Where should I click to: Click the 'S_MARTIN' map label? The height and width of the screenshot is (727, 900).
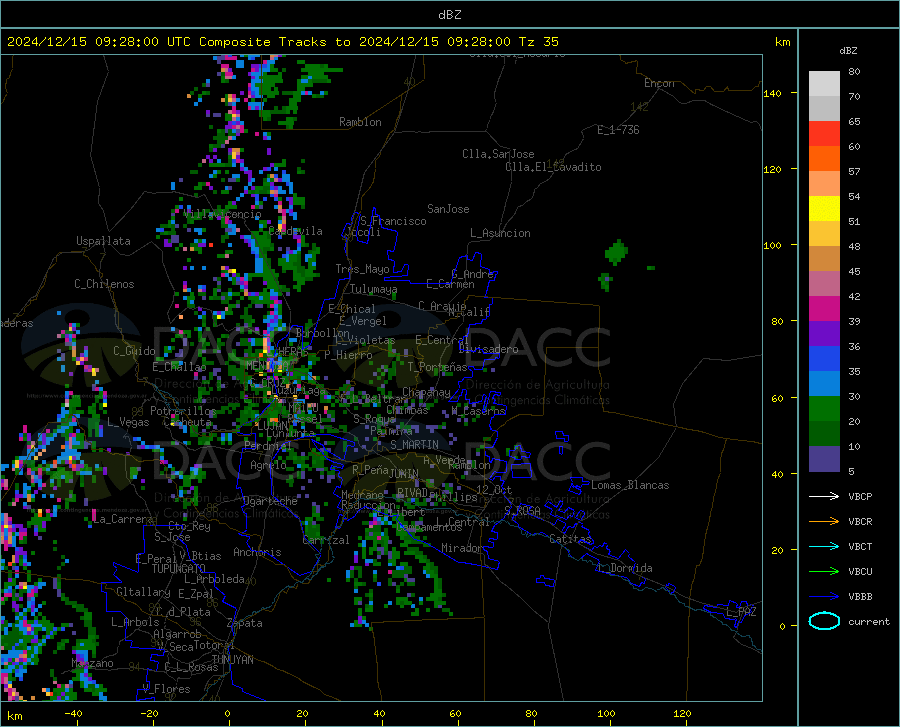pos(414,445)
